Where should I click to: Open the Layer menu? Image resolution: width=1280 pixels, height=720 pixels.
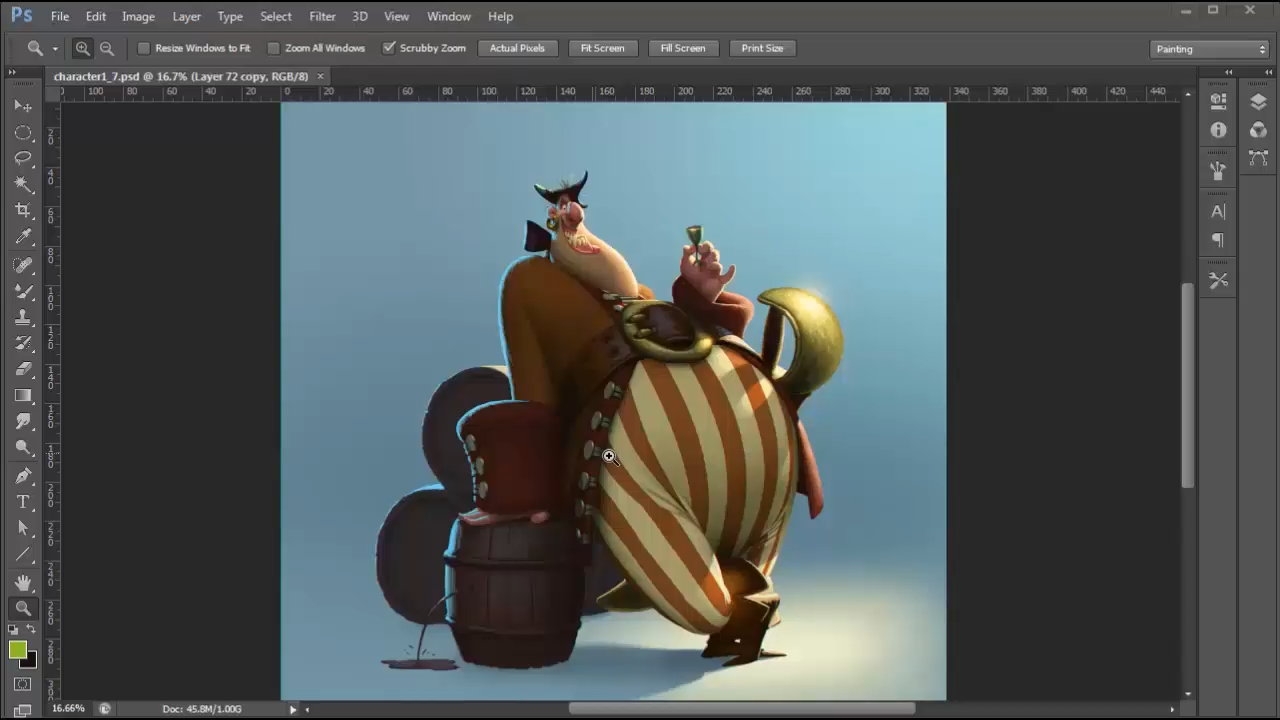pyautogui.click(x=186, y=16)
